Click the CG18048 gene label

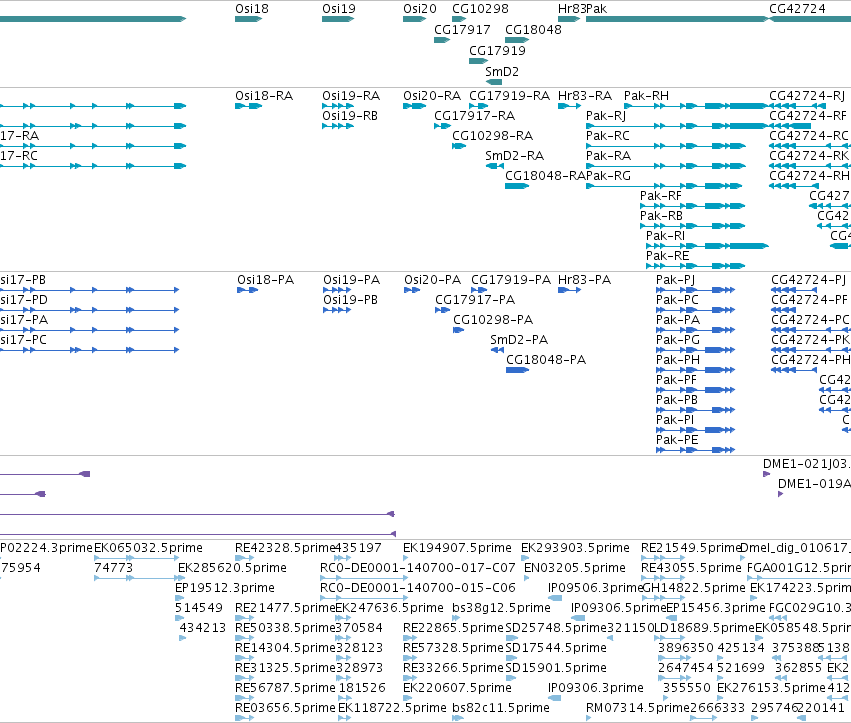coord(533,30)
